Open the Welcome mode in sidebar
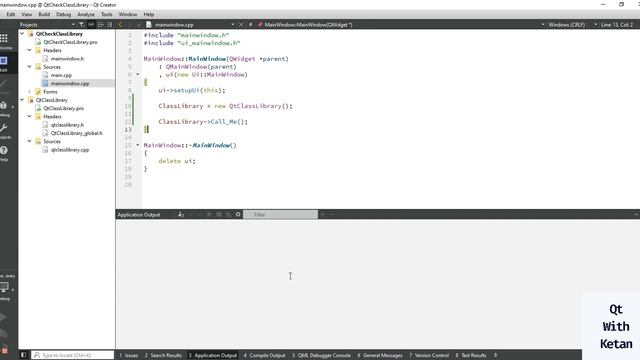The image size is (640, 360). [x=4, y=40]
